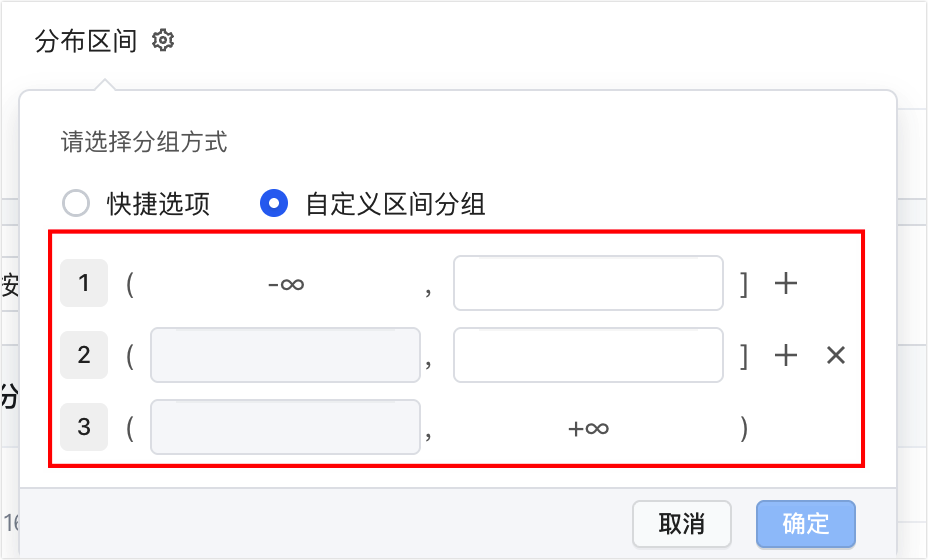Click the 取消 button
928x560 pixels.
tap(682, 524)
